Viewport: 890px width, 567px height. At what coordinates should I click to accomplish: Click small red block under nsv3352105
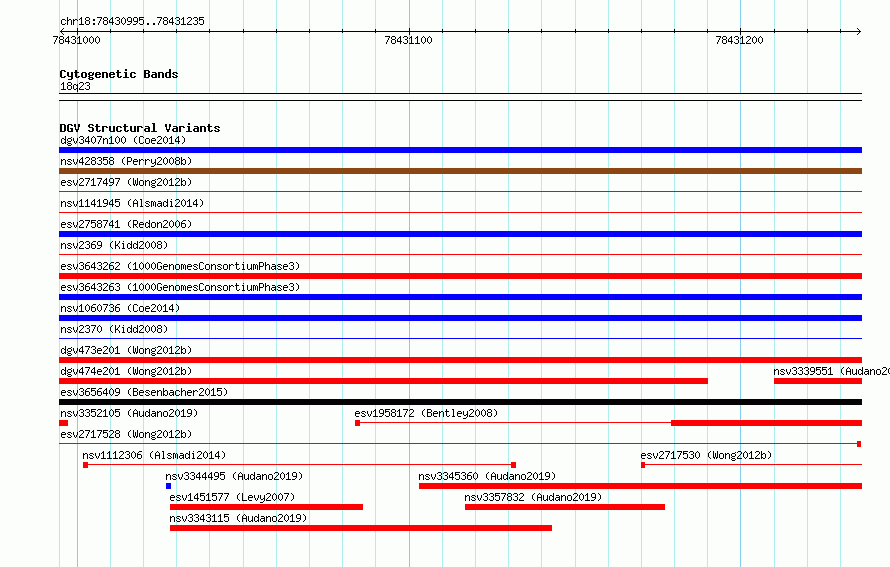click(x=64, y=423)
